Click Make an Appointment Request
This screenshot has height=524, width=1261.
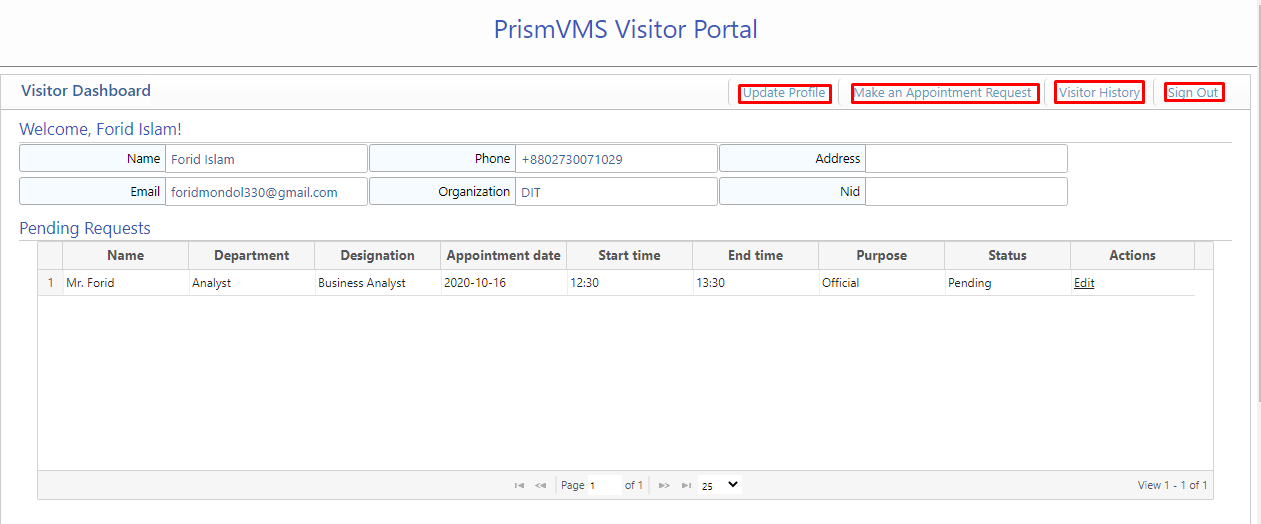tap(943, 93)
